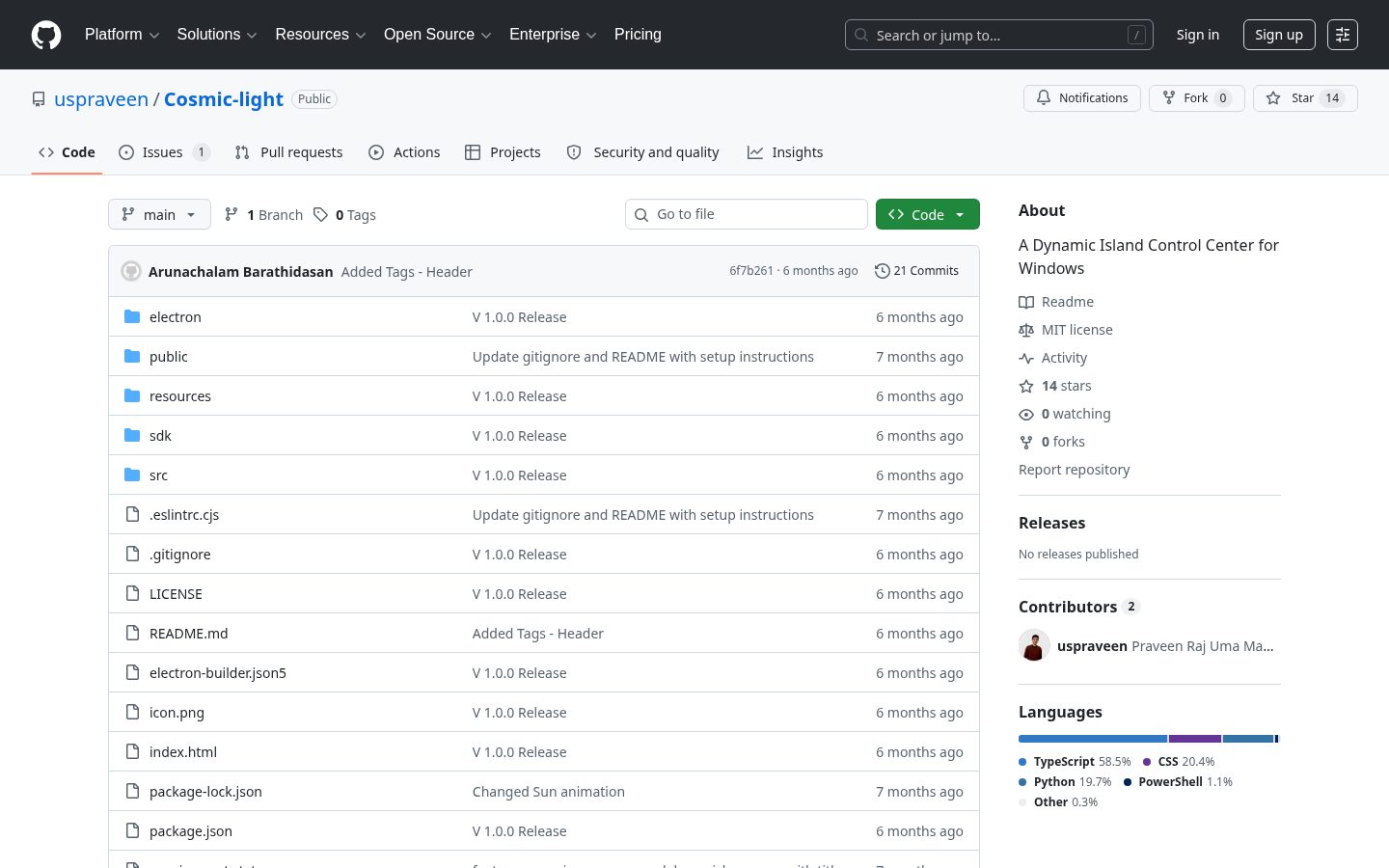Click the commit history clock icon
The width and height of the screenshot is (1389, 868).
882,271
